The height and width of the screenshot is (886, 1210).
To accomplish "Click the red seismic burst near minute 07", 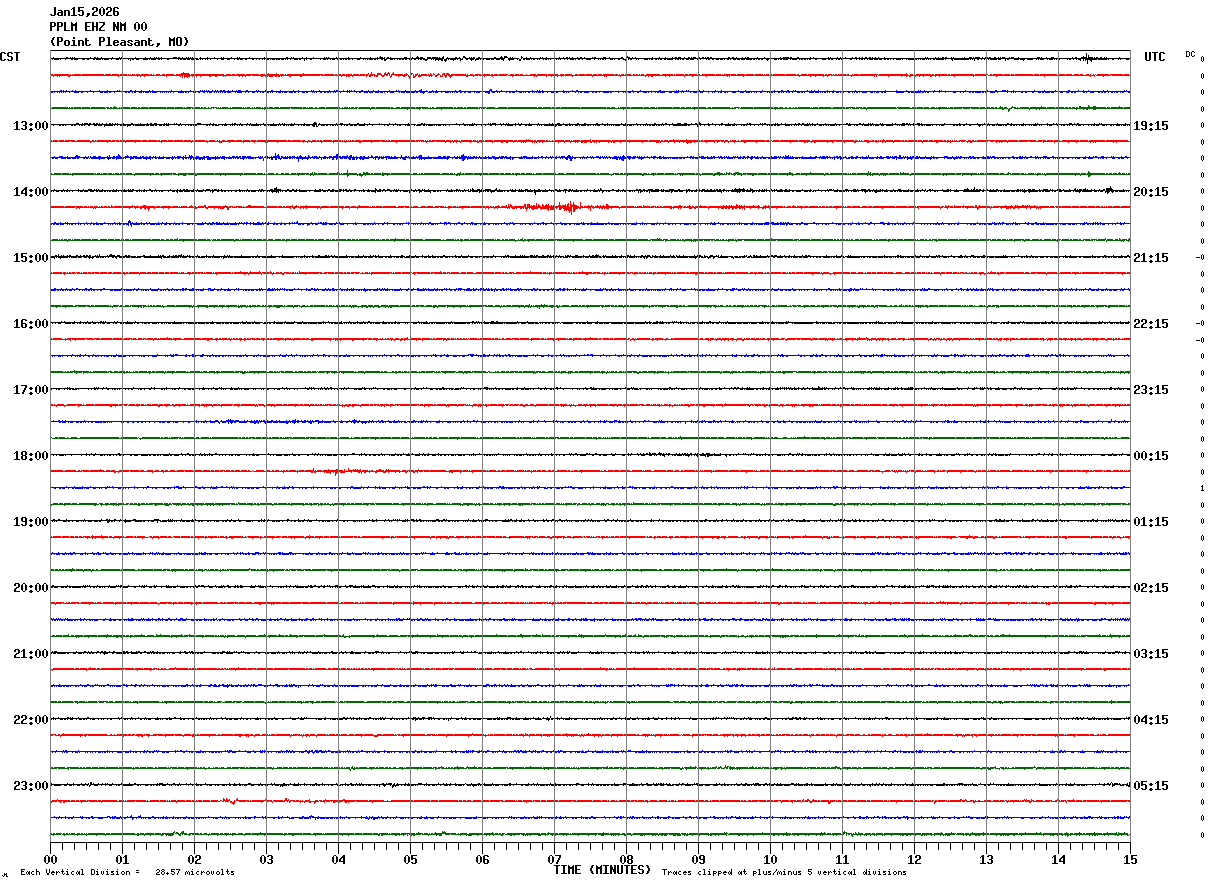I will 560,207.
